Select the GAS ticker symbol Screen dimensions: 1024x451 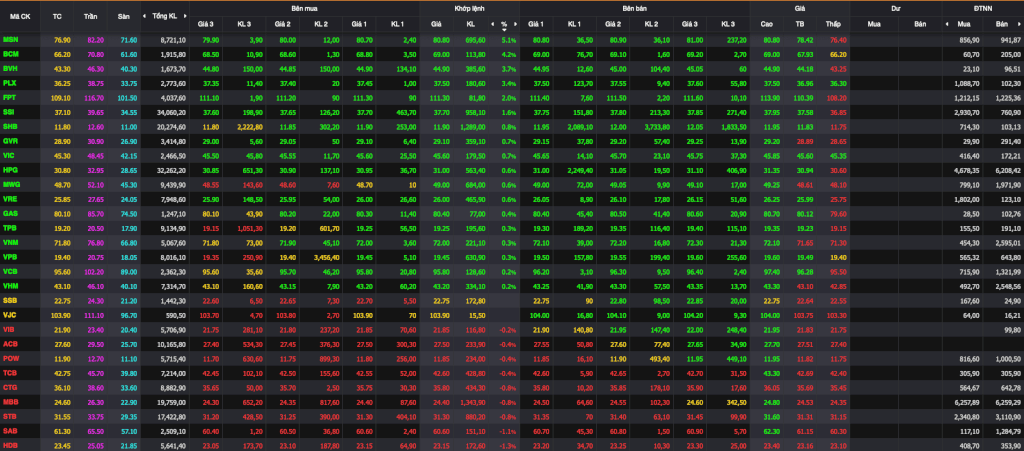pos(10,213)
